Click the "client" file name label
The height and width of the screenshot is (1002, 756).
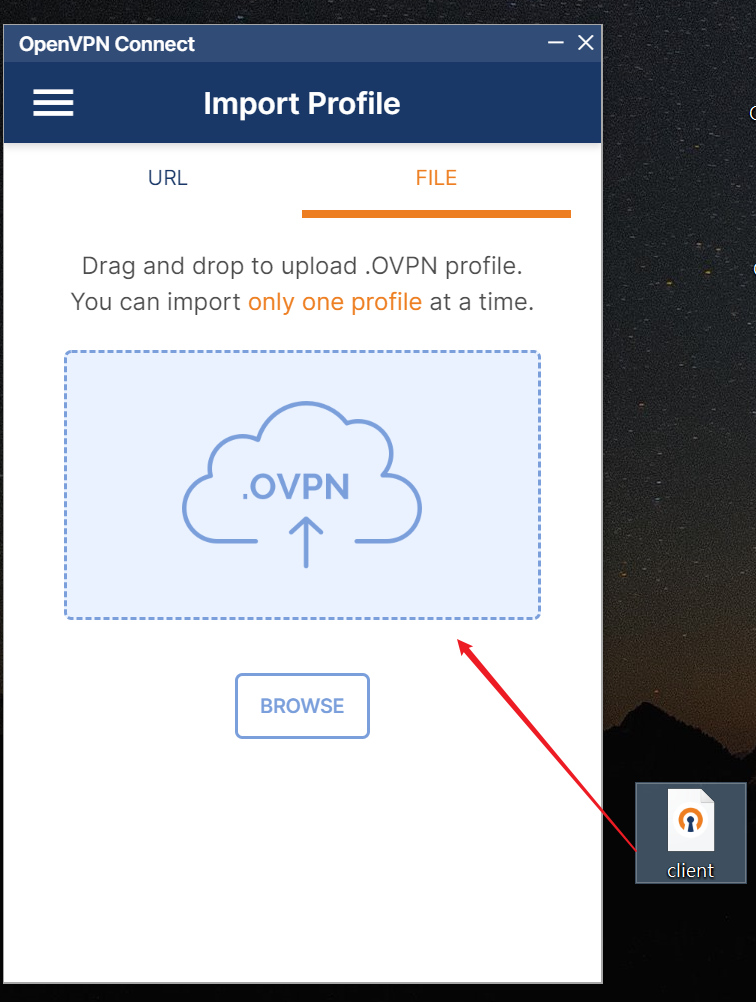click(x=690, y=870)
